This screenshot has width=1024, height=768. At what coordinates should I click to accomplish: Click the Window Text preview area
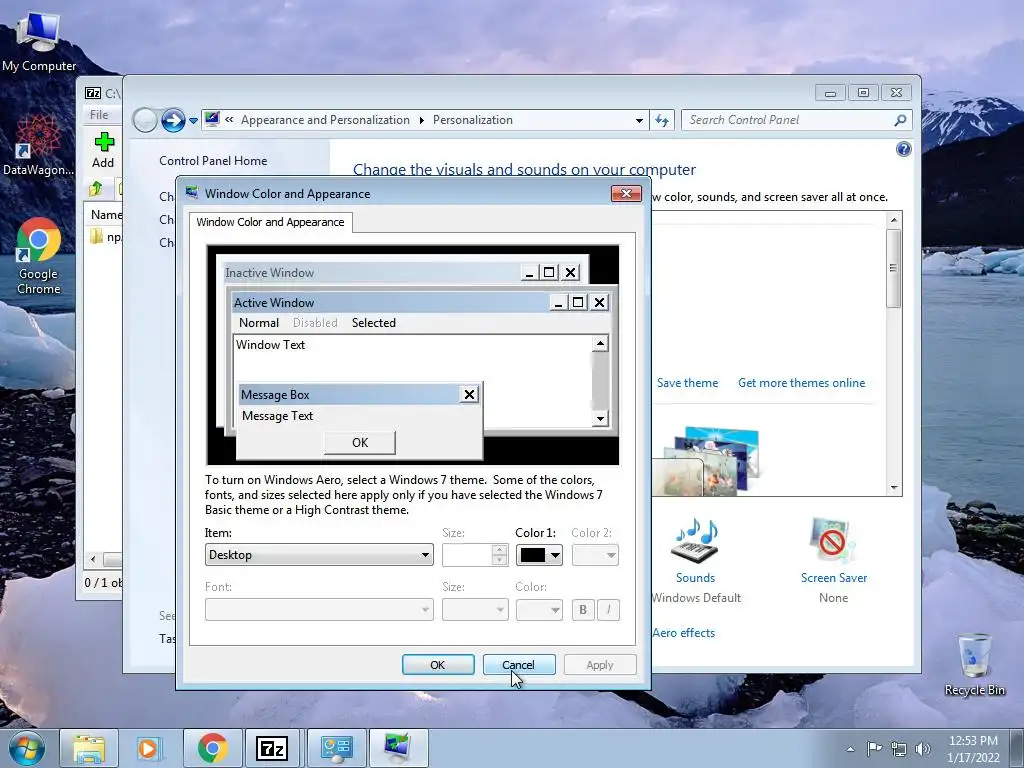pyautogui.click(x=270, y=344)
